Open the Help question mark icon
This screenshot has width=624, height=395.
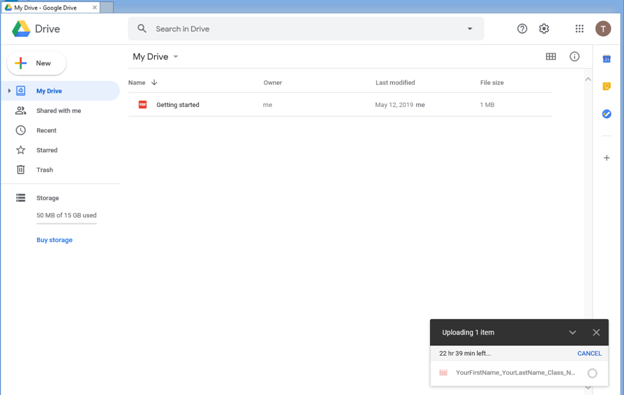[522, 29]
